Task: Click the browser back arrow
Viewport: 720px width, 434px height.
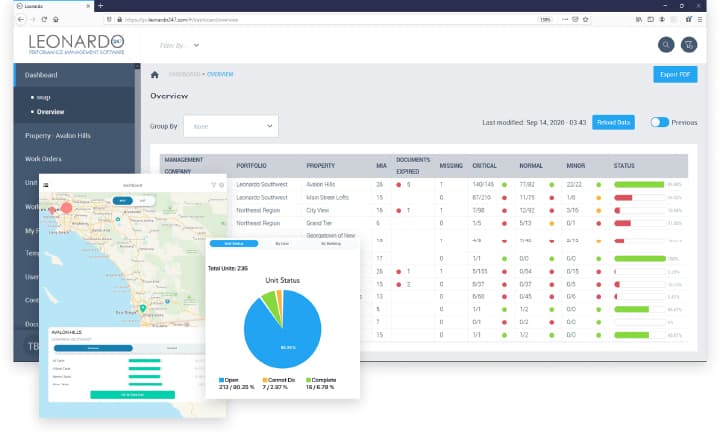Action: [19, 18]
